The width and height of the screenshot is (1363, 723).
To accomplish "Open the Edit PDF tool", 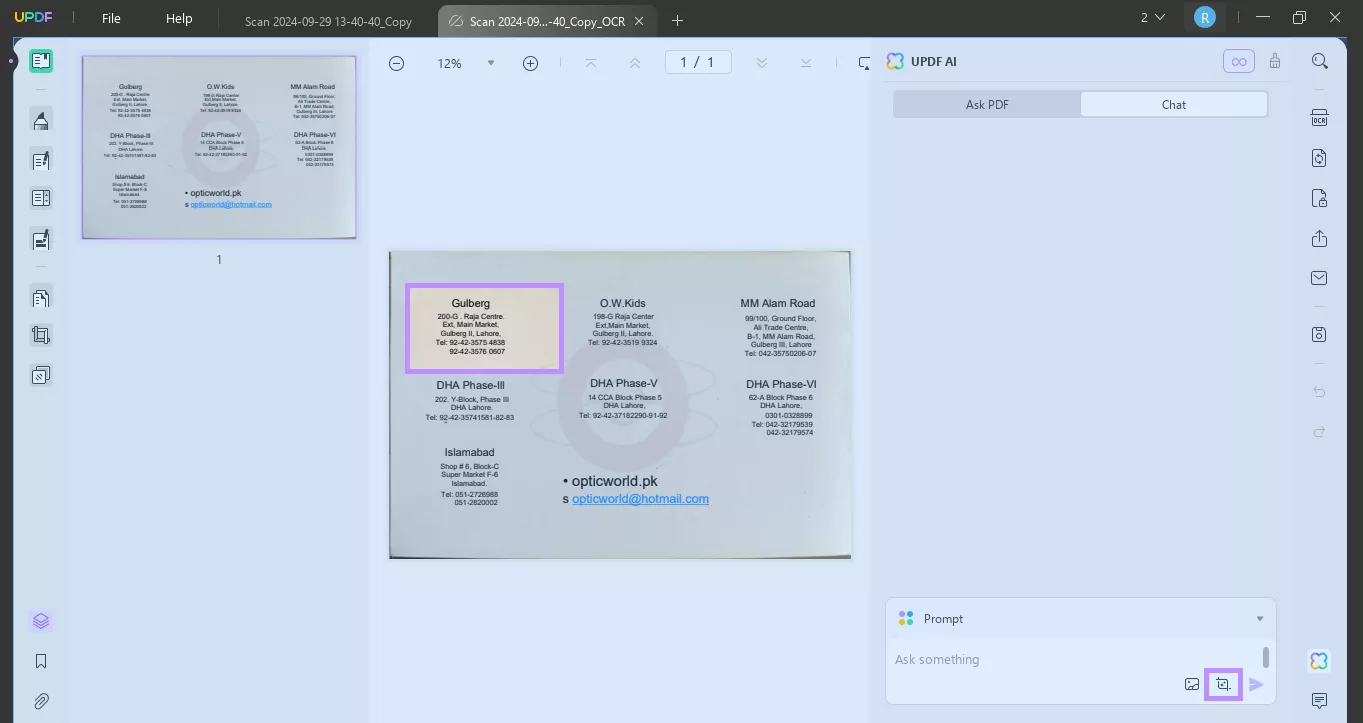I will [x=41, y=160].
